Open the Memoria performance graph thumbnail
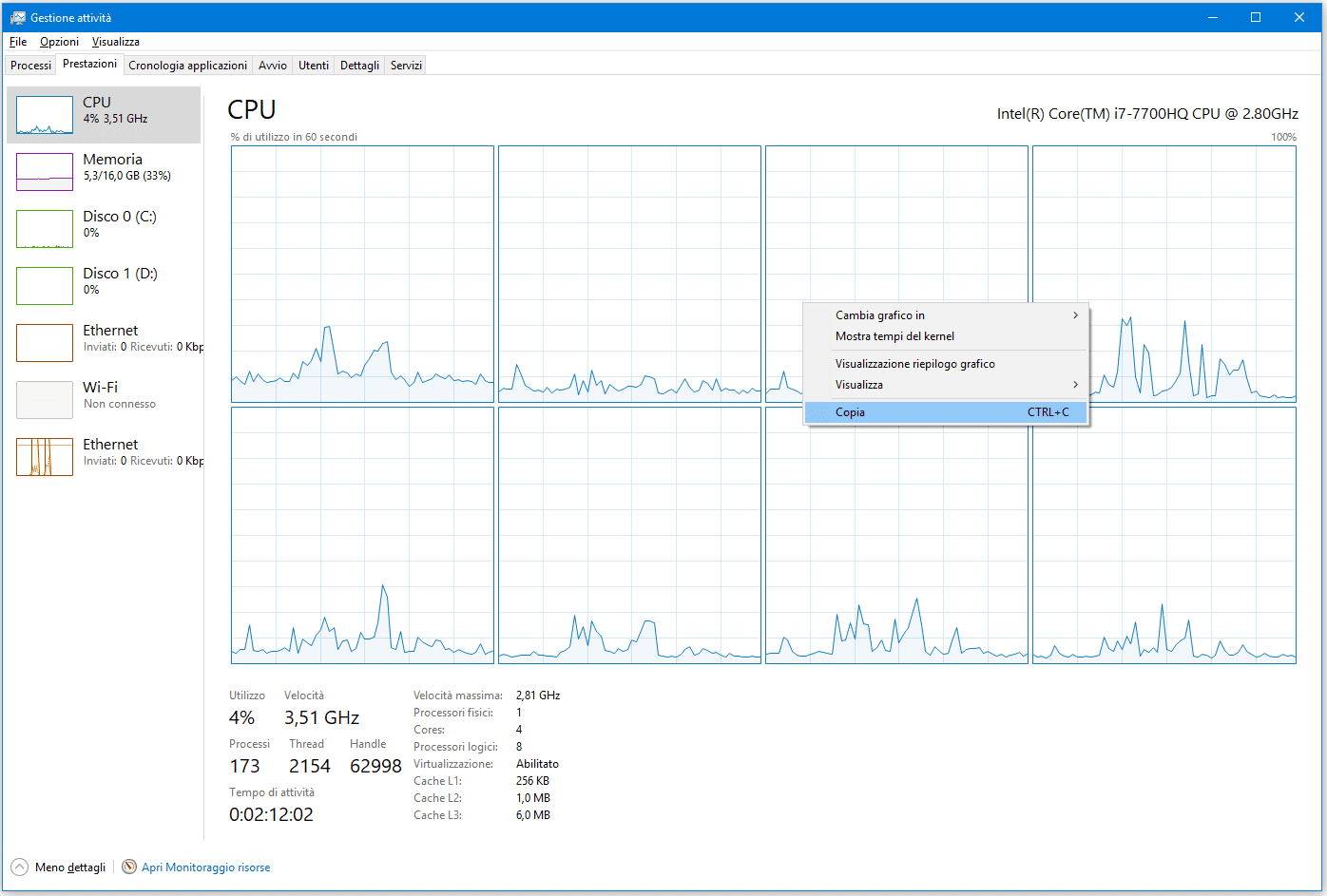 [x=45, y=172]
